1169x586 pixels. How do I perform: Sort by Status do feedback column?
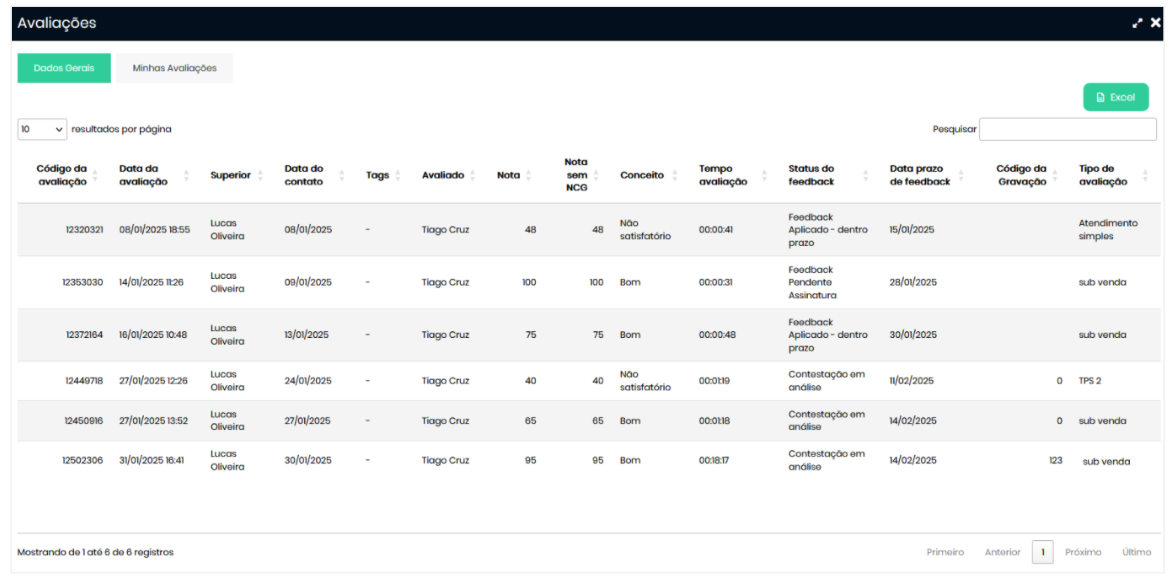pos(864,176)
